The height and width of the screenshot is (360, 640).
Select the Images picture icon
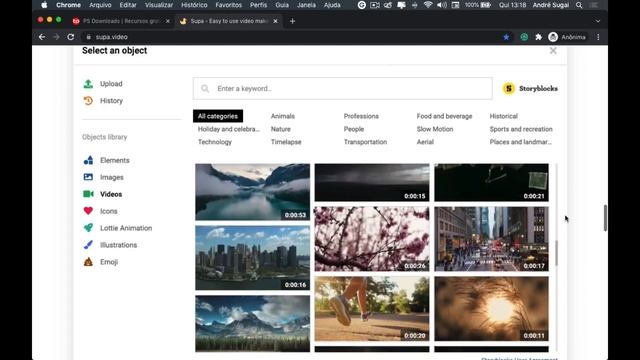(88, 177)
